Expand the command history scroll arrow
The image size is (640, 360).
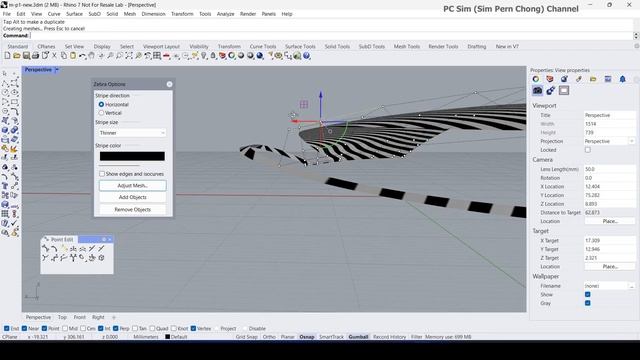point(636,36)
